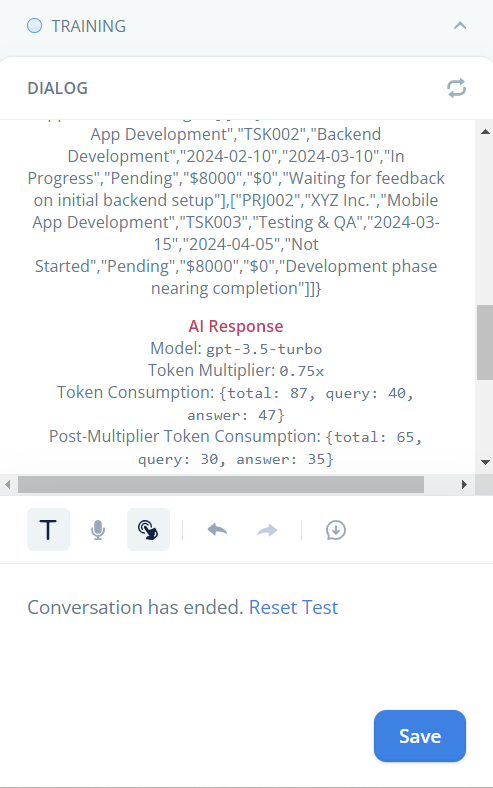Image resolution: width=493 pixels, height=788 pixels.
Task: Click the download conversation bubble icon
Action: (336, 530)
